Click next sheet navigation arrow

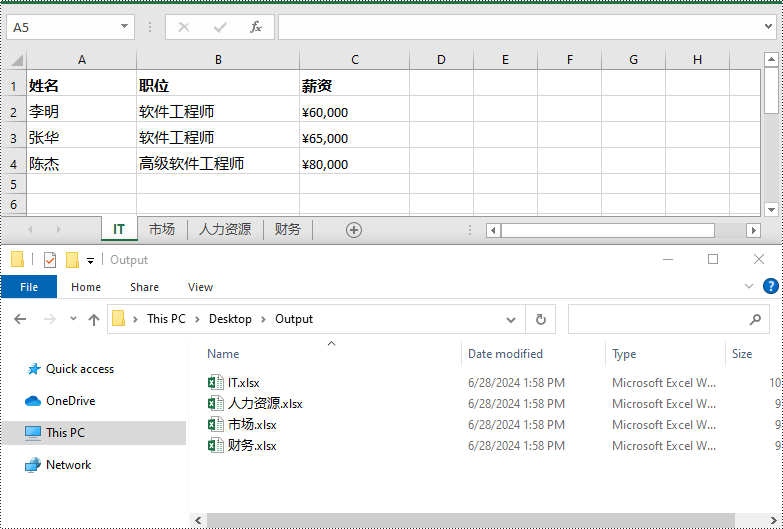tap(58, 230)
